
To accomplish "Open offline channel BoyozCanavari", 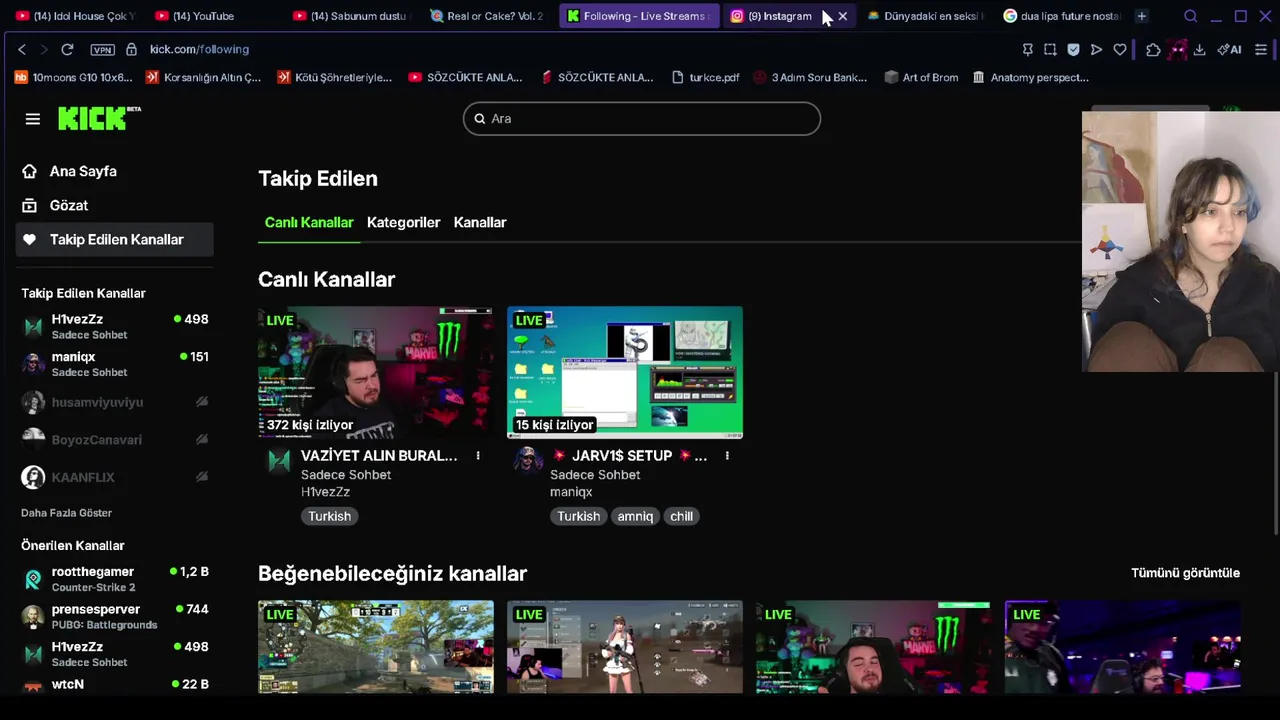I will 115,439.
